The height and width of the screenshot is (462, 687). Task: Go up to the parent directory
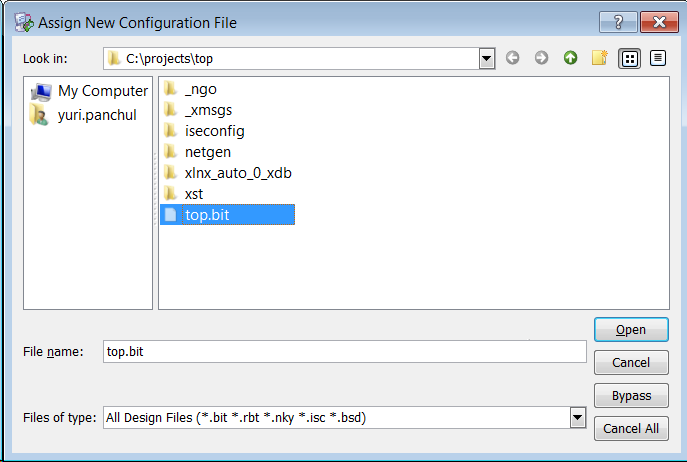pos(570,58)
